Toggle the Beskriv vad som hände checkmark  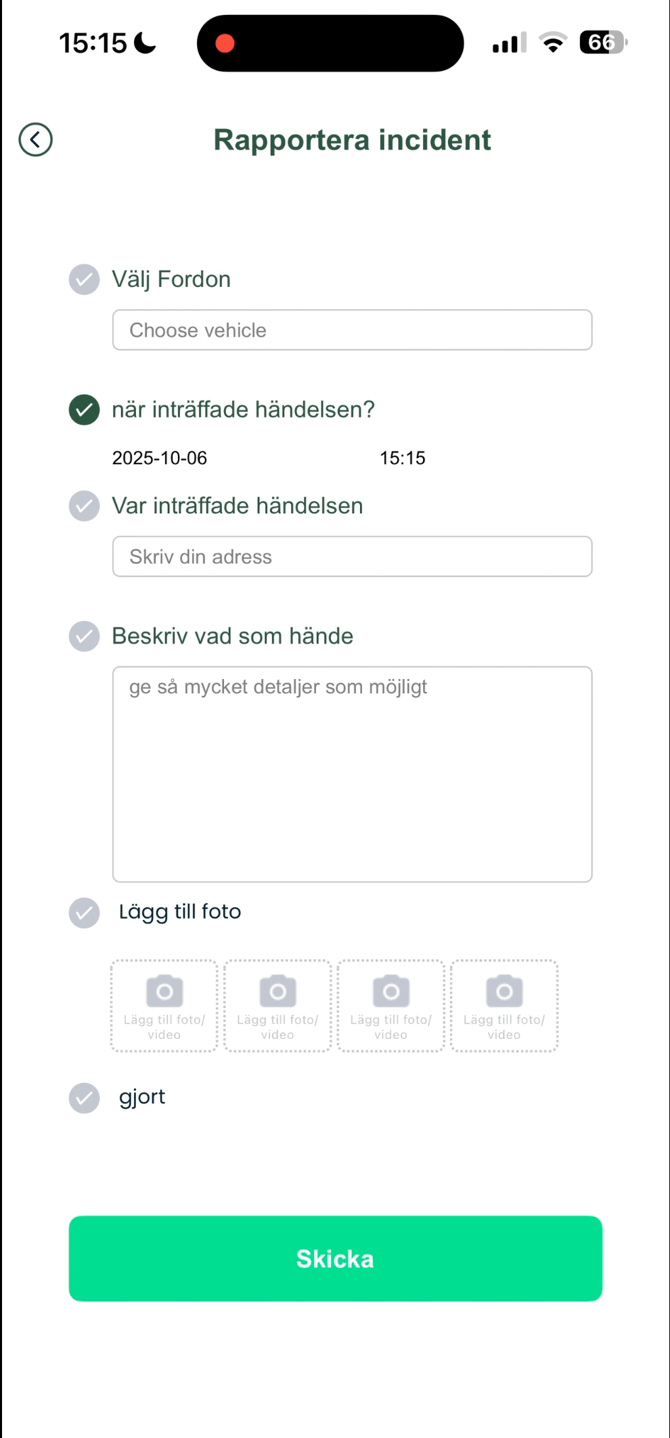(x=84, y=636)
